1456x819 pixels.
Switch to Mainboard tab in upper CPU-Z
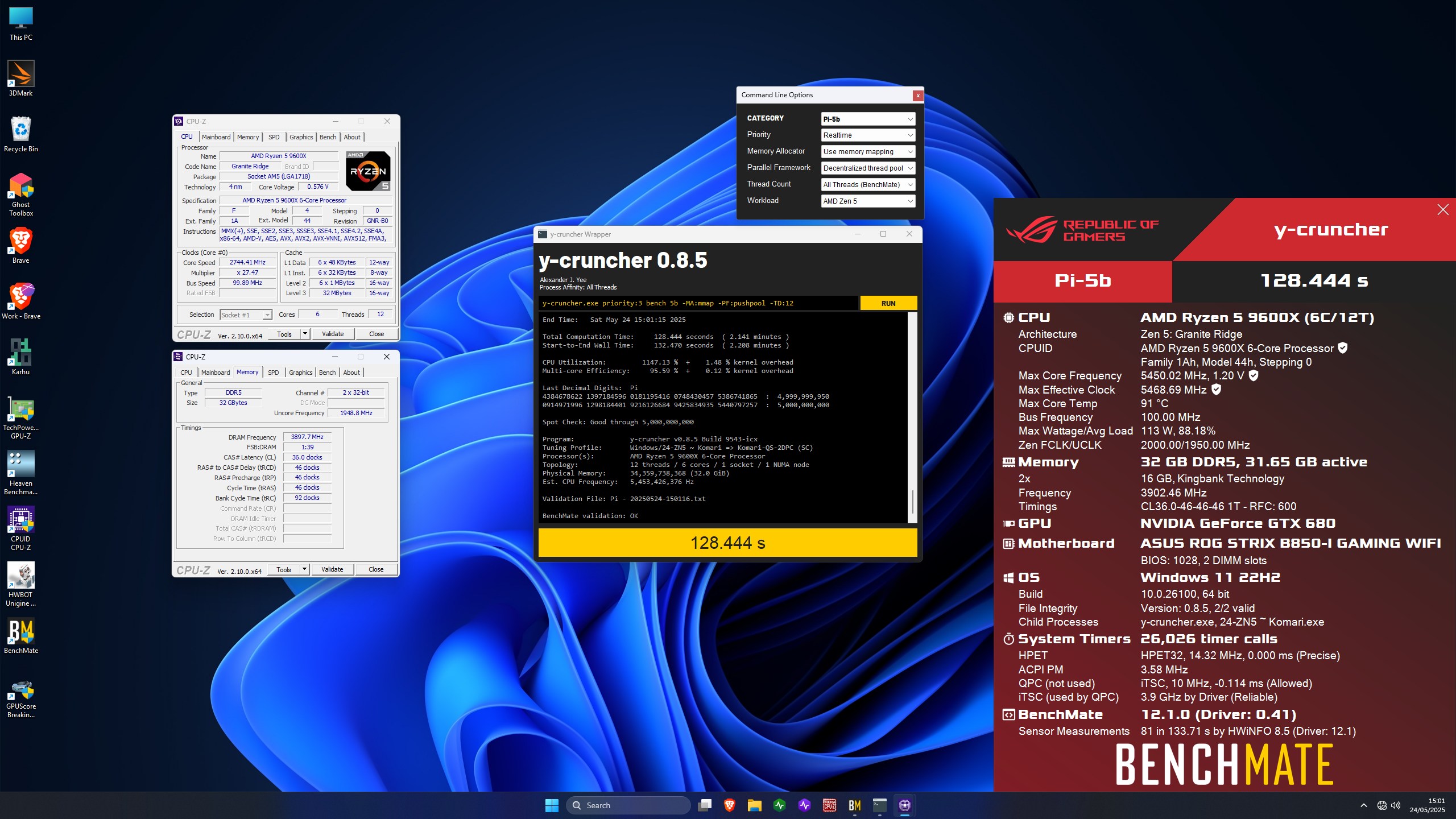[x=216, y=137]
